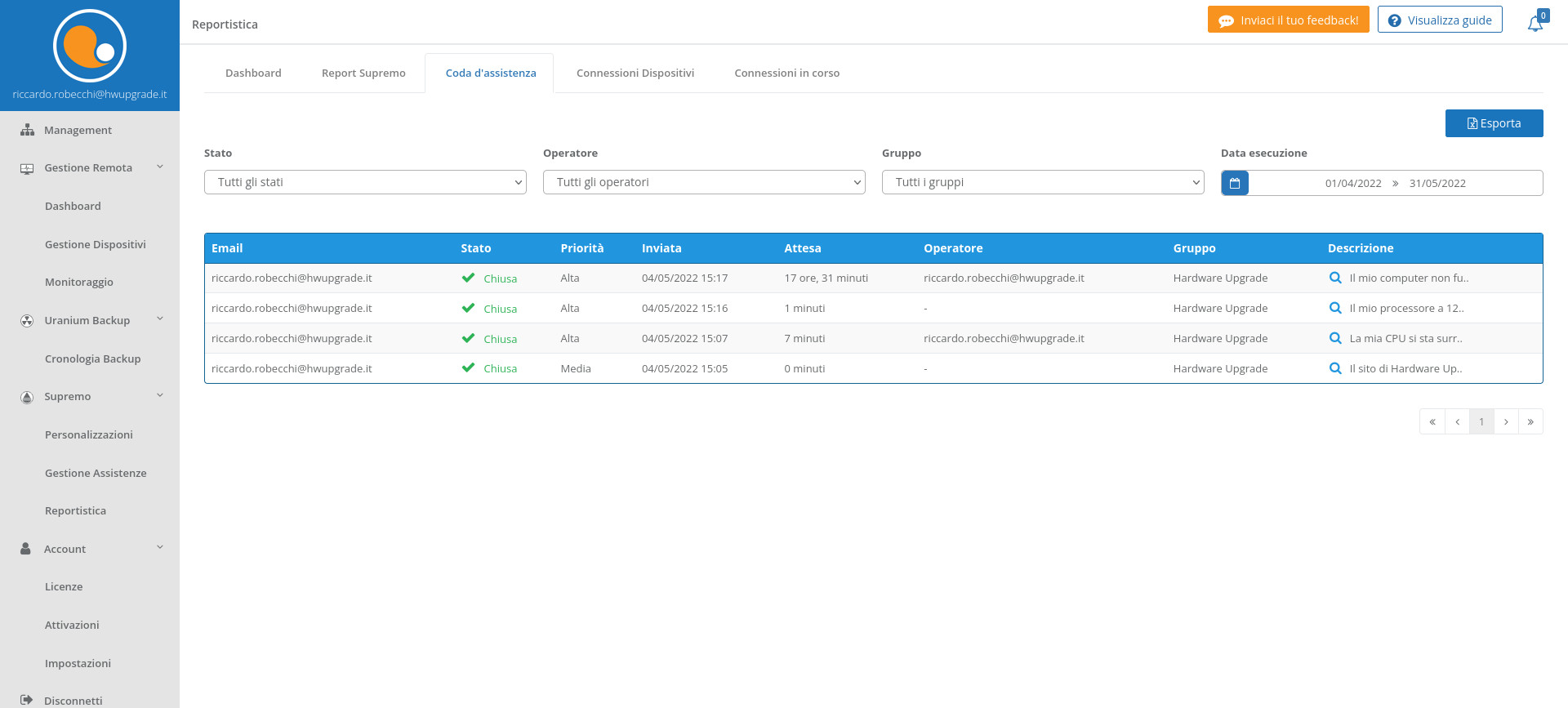
Task: Go to last page in pagination
Action: 1530,421
